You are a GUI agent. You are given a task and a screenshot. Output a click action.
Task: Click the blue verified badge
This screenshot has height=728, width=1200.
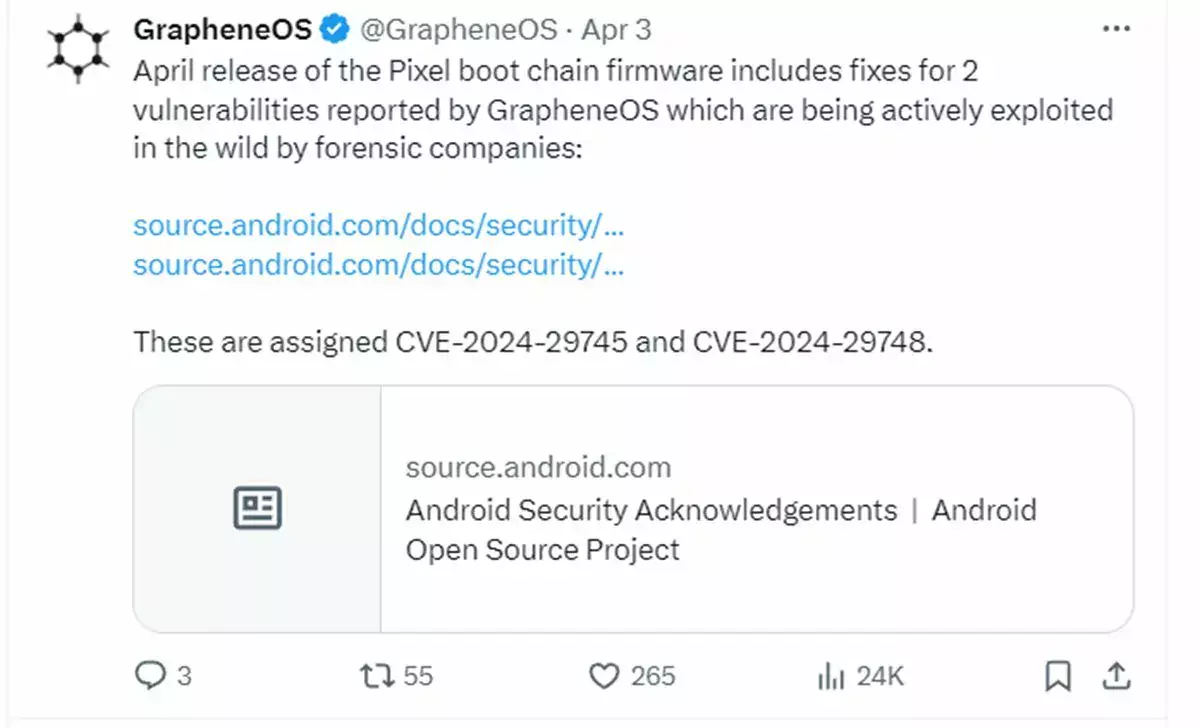334,30
